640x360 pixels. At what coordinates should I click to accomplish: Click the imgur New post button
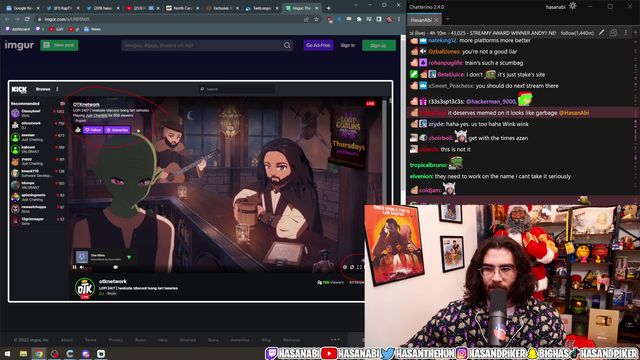(59, 45)
